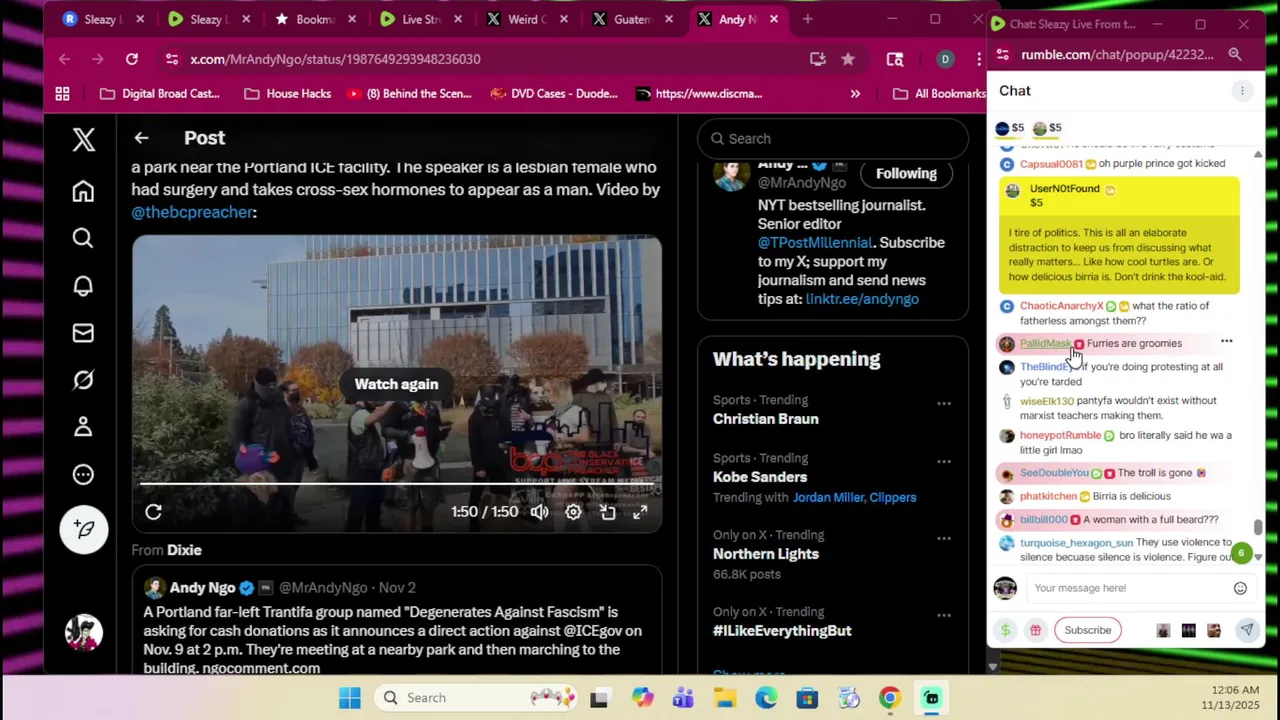Open All Bookmarks folder

pyautogui.click(x=939, y=94)
